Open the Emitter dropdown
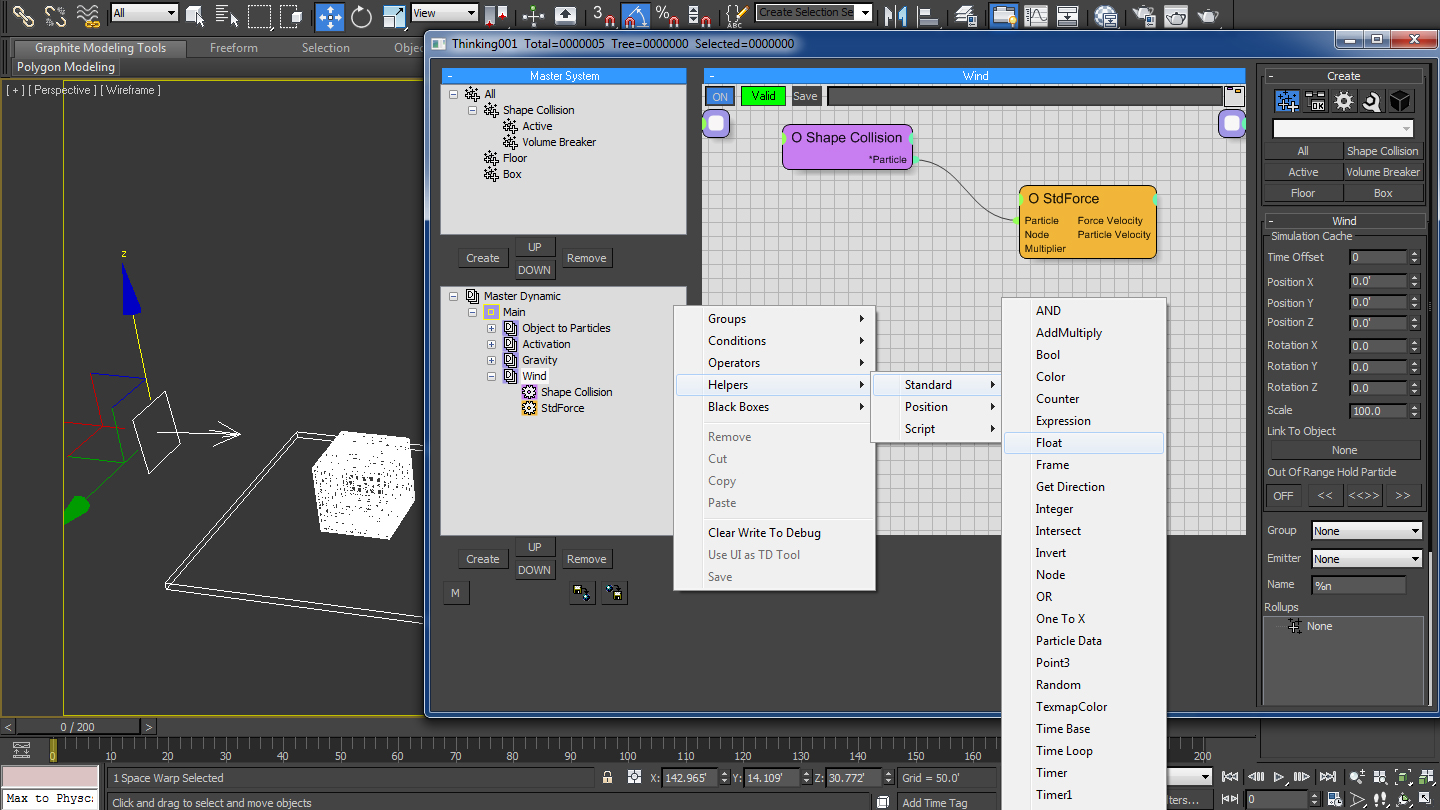The image size is (1440, 810). [1366, 559]
